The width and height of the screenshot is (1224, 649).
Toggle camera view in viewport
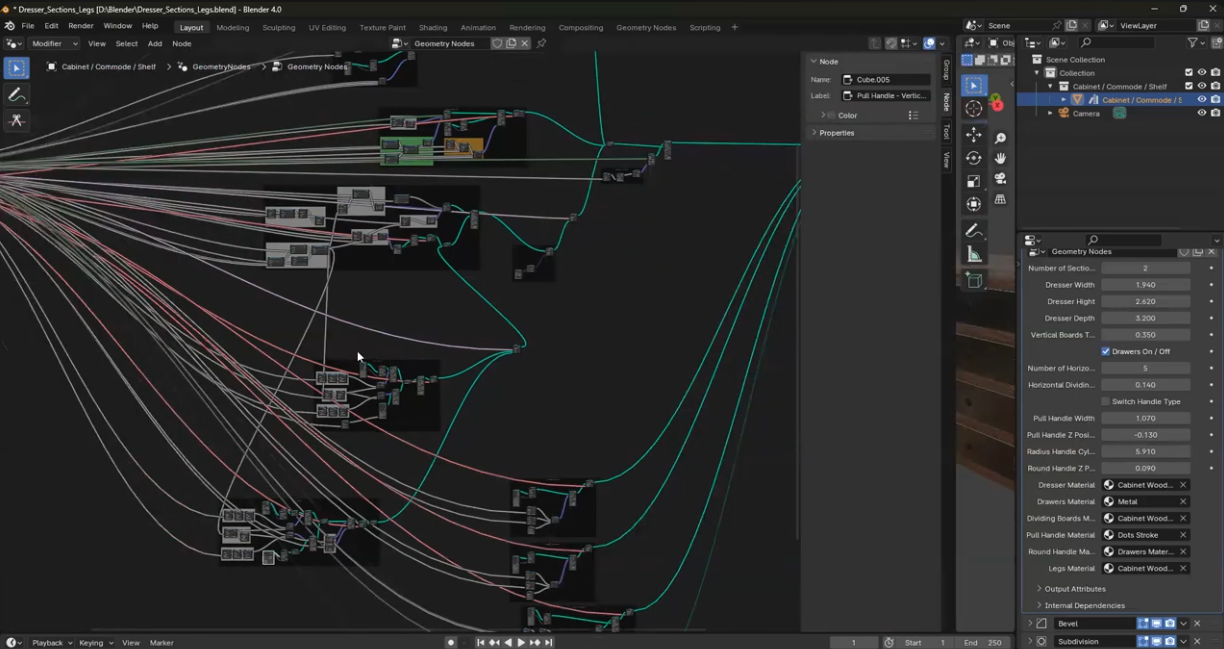pyautogui.click(x=1000, y=179)
